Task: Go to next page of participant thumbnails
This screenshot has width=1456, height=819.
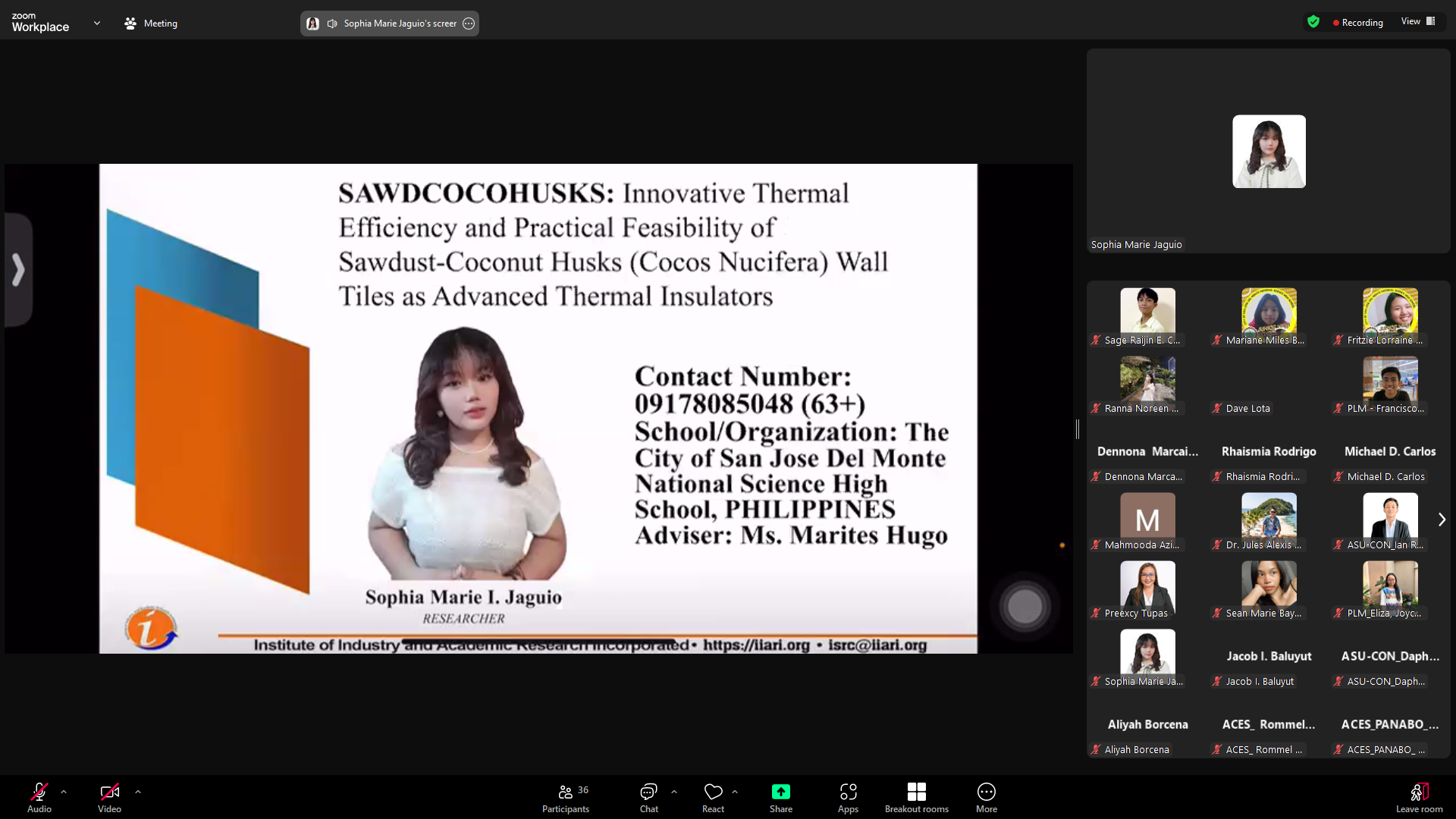Action: [x=1442, y=519]
